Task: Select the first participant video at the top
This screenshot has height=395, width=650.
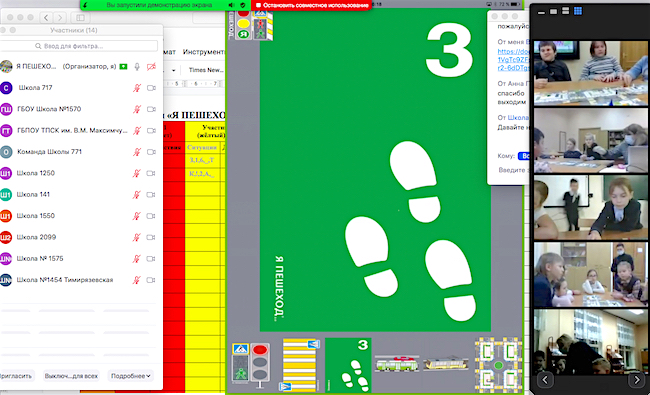Action: [x=591, y=73]
